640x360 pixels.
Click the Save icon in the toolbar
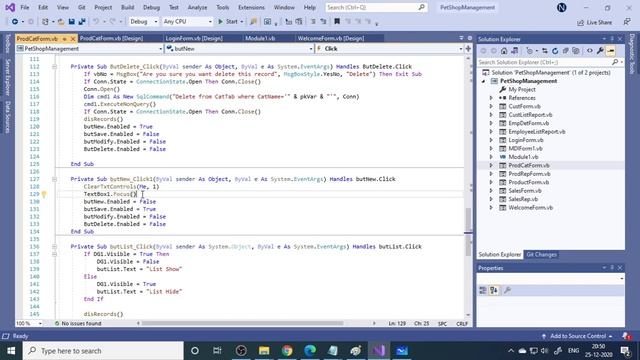coord(71,22)
